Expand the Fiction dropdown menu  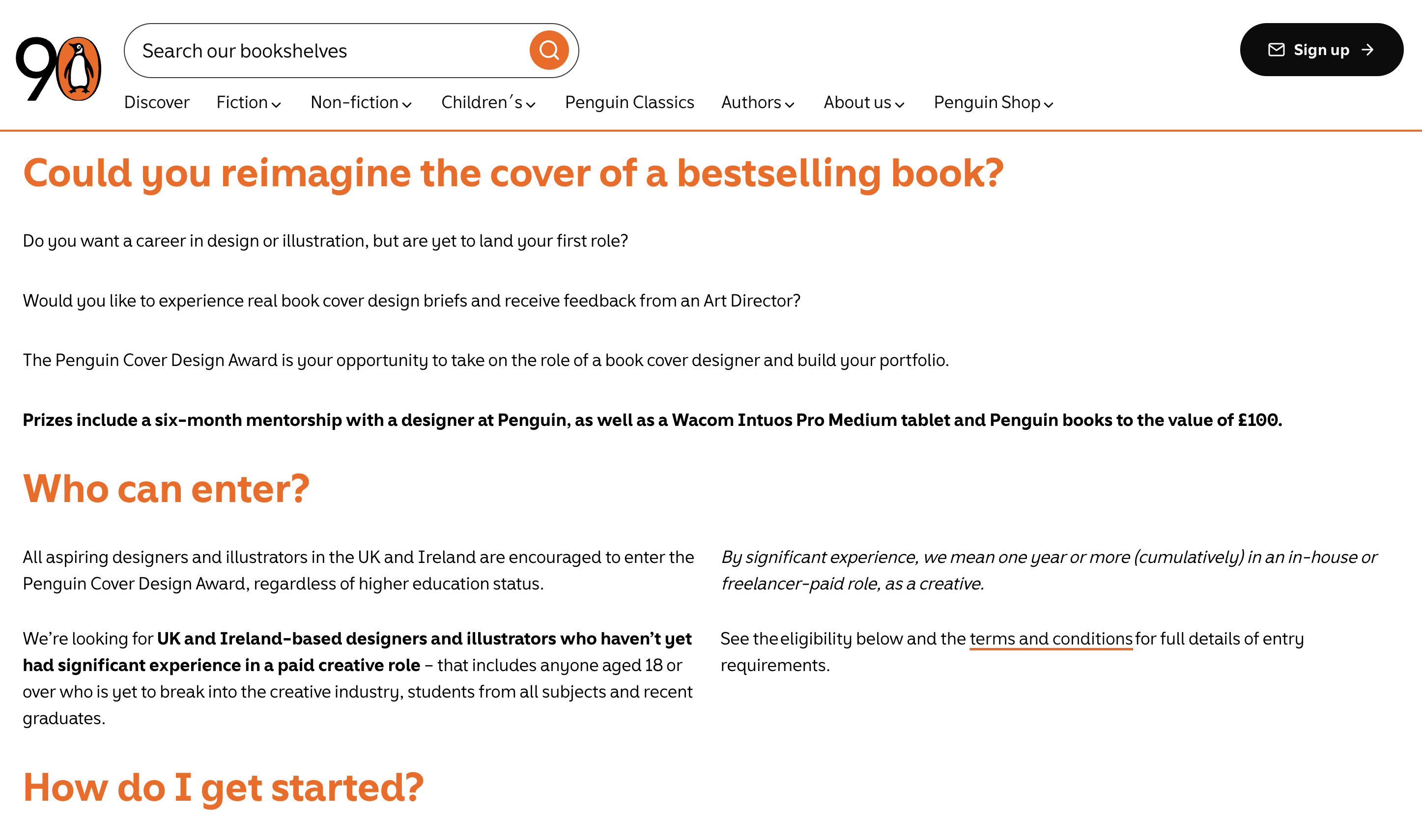pos(249,103)
